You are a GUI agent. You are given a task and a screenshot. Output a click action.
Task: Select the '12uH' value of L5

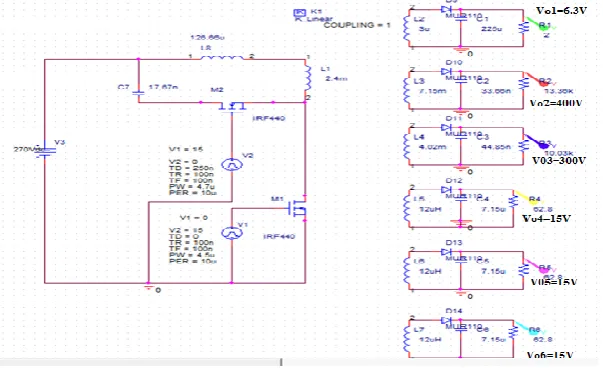430,209
